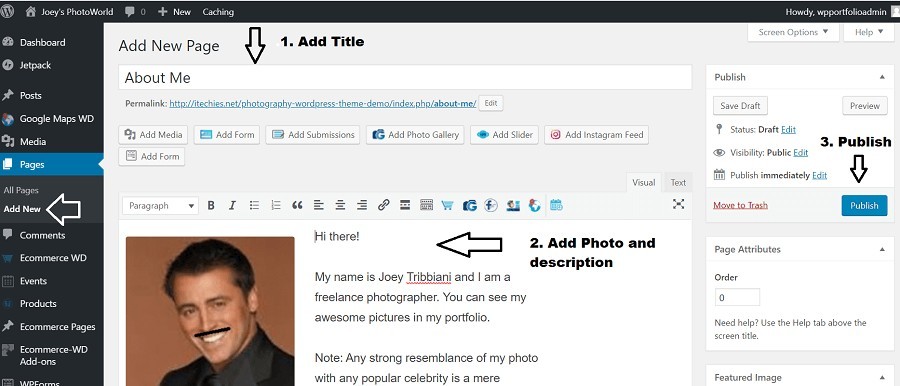Click the Bold formatting icon
Viewport: 900px width, 386px height.
point(211,205)
